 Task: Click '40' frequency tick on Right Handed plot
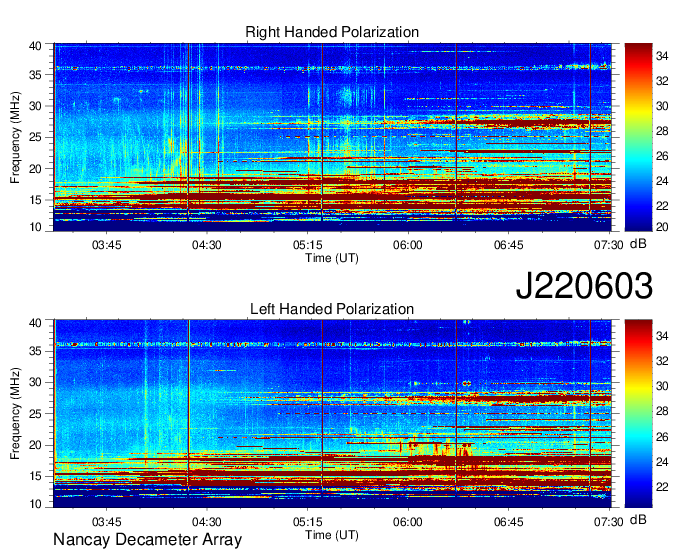click(35, 46)
